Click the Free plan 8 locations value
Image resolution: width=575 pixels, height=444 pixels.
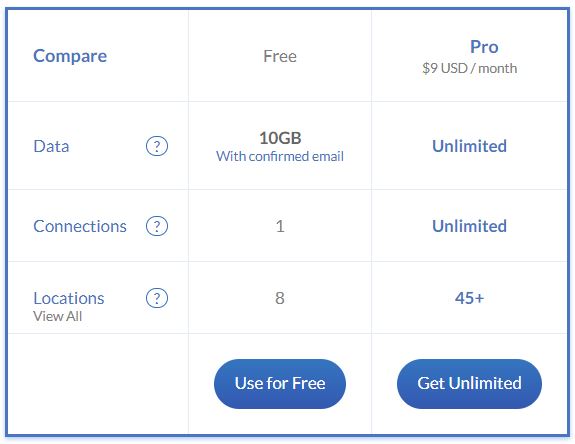click(x=280, y=298)
